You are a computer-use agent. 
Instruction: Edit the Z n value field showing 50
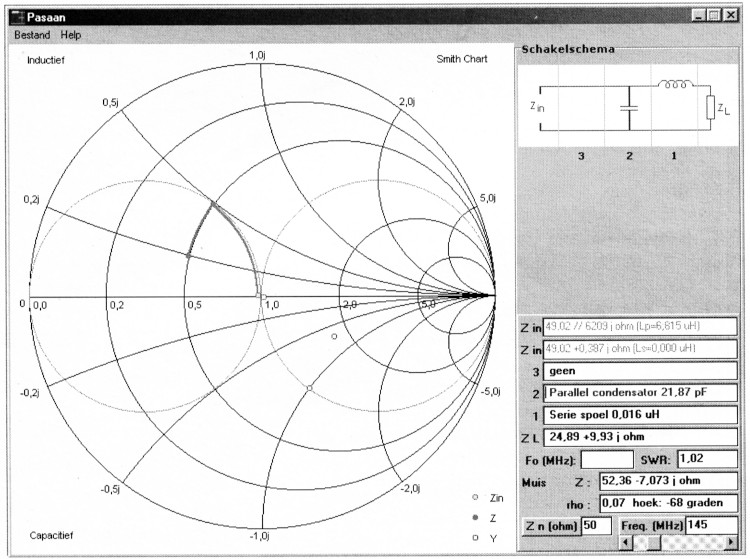(x=596, y=526)
